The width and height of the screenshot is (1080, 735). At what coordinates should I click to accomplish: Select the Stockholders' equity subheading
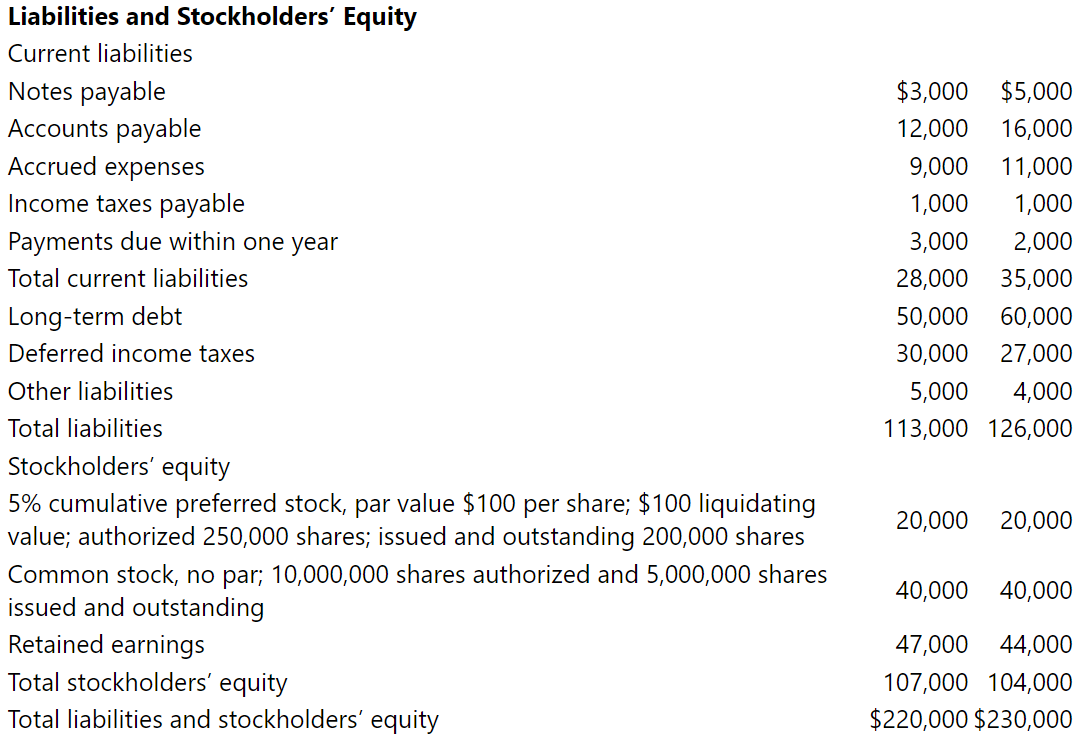[x=118, y=467]
